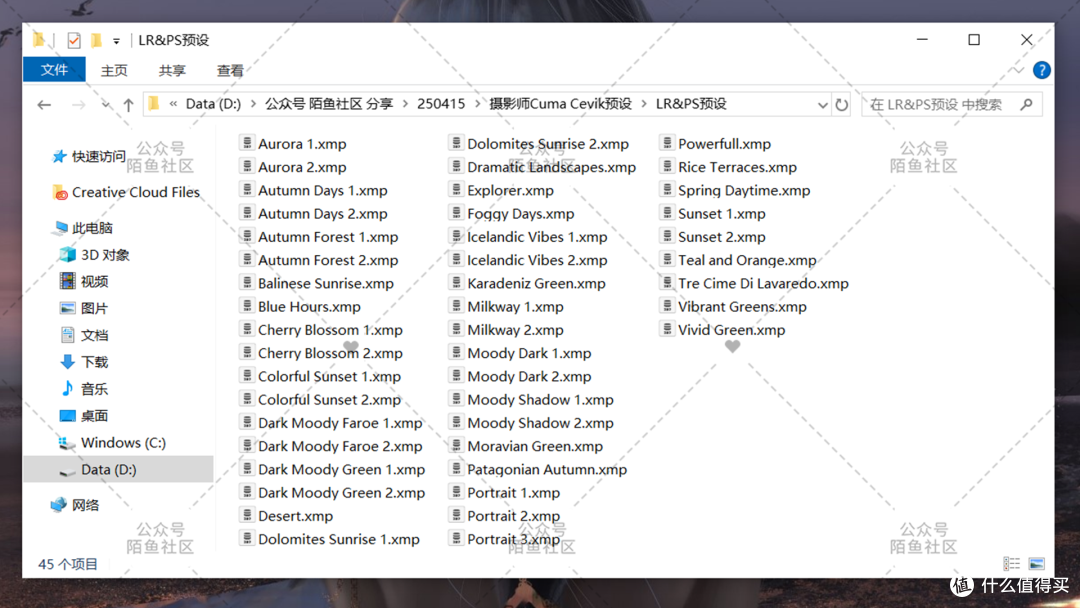Screen dimensions: 1080x608
Task: Navigate to 公众号 陌鱼社区 分享 breadcrumb
Action: [329, 104]
